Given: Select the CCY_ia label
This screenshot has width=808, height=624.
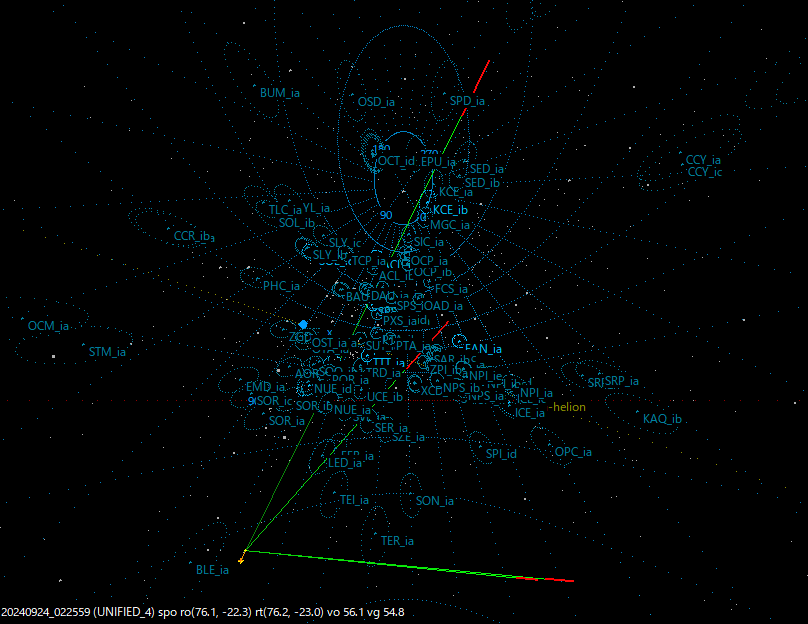Looking at the screenshot, I should 705,158.
